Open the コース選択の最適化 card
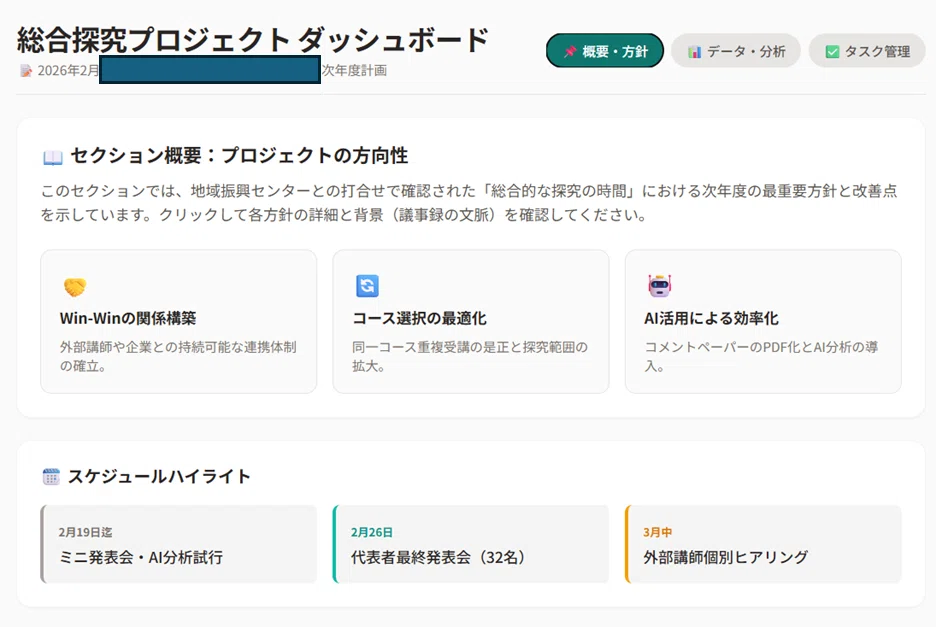936x627 pixels. pyautogui.click(x=471, y=321)
